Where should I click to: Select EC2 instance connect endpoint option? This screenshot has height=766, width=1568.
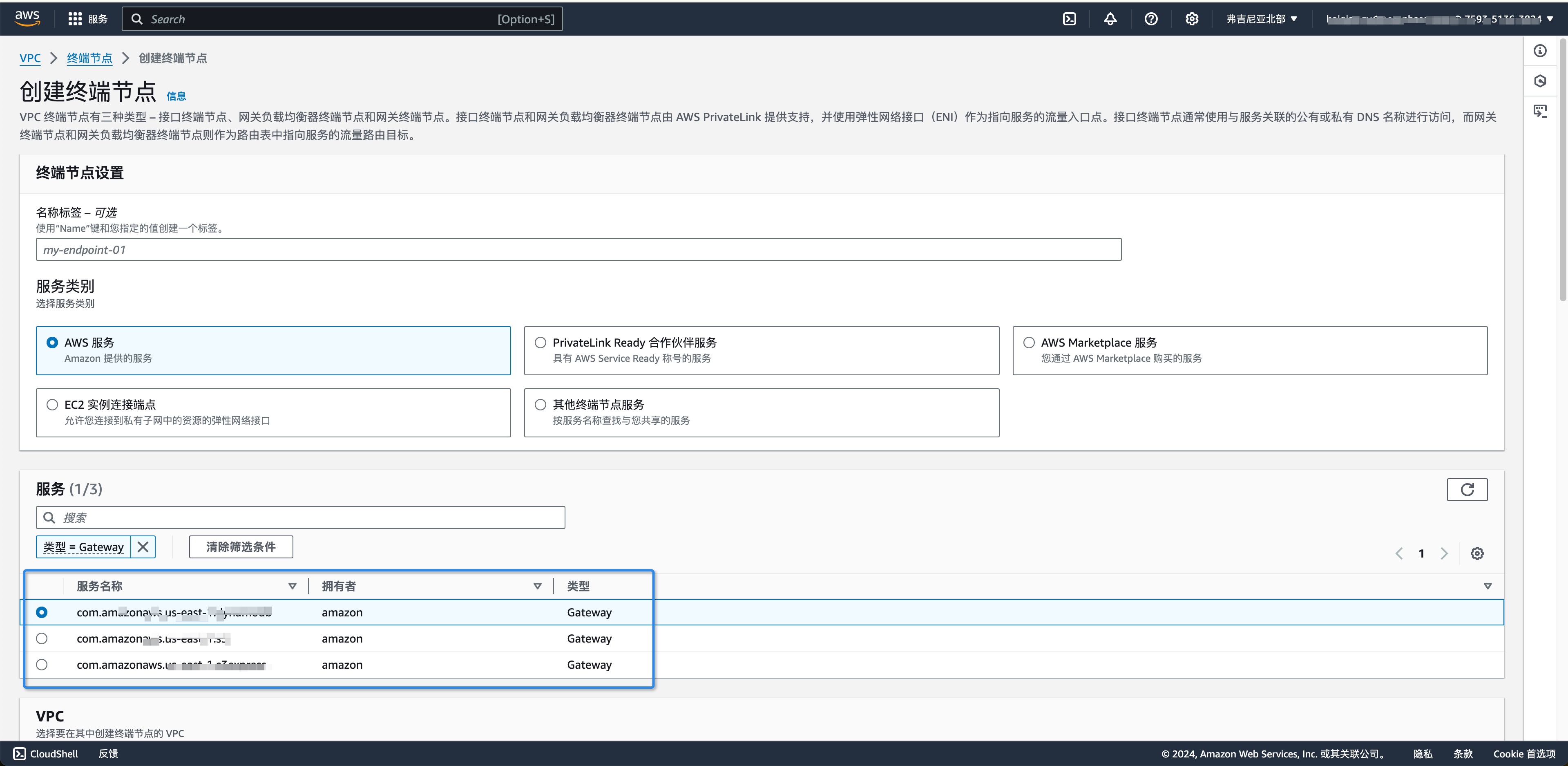[273, 413]
